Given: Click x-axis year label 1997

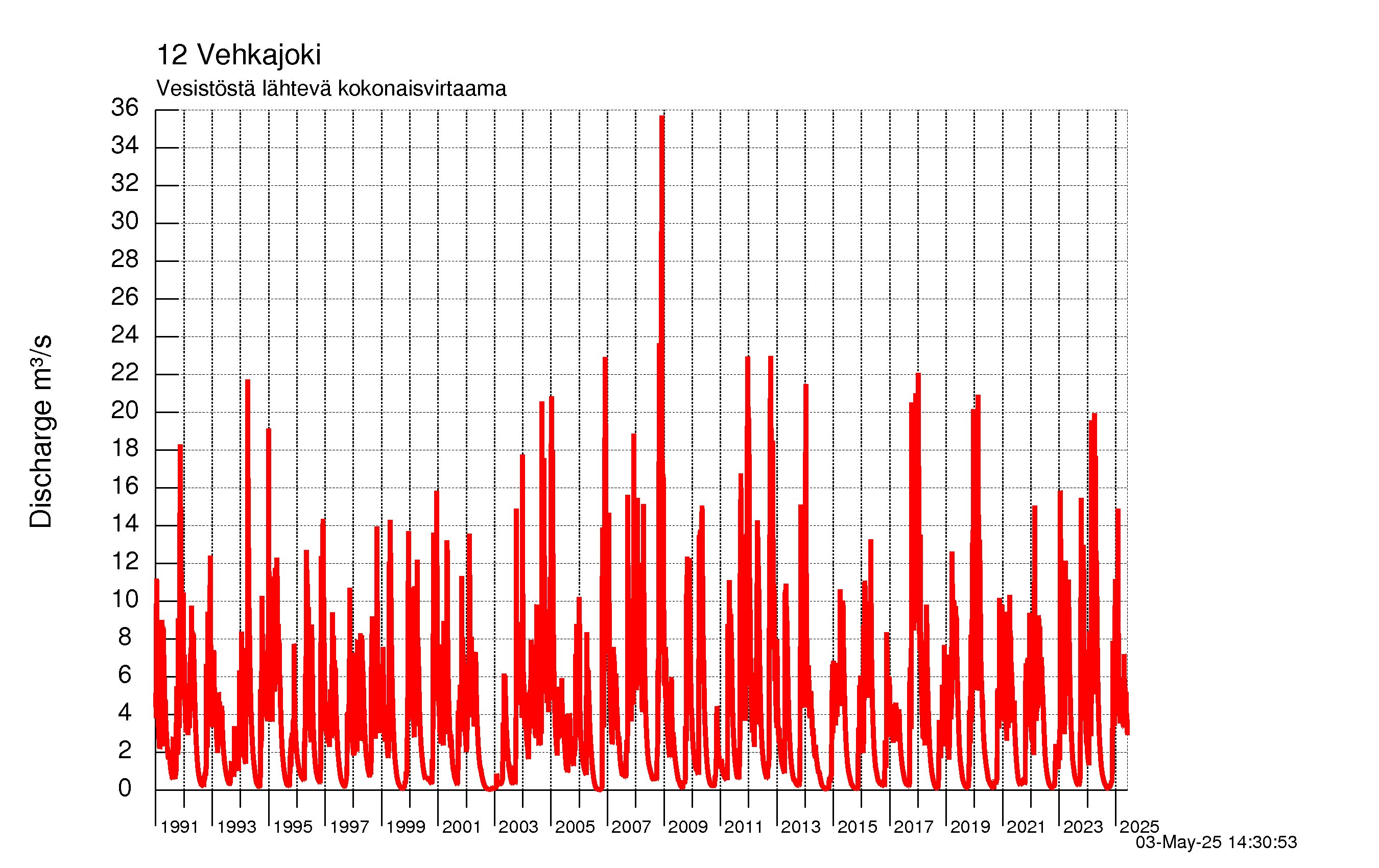Looking at the screenshot, I should coord(349,827).
